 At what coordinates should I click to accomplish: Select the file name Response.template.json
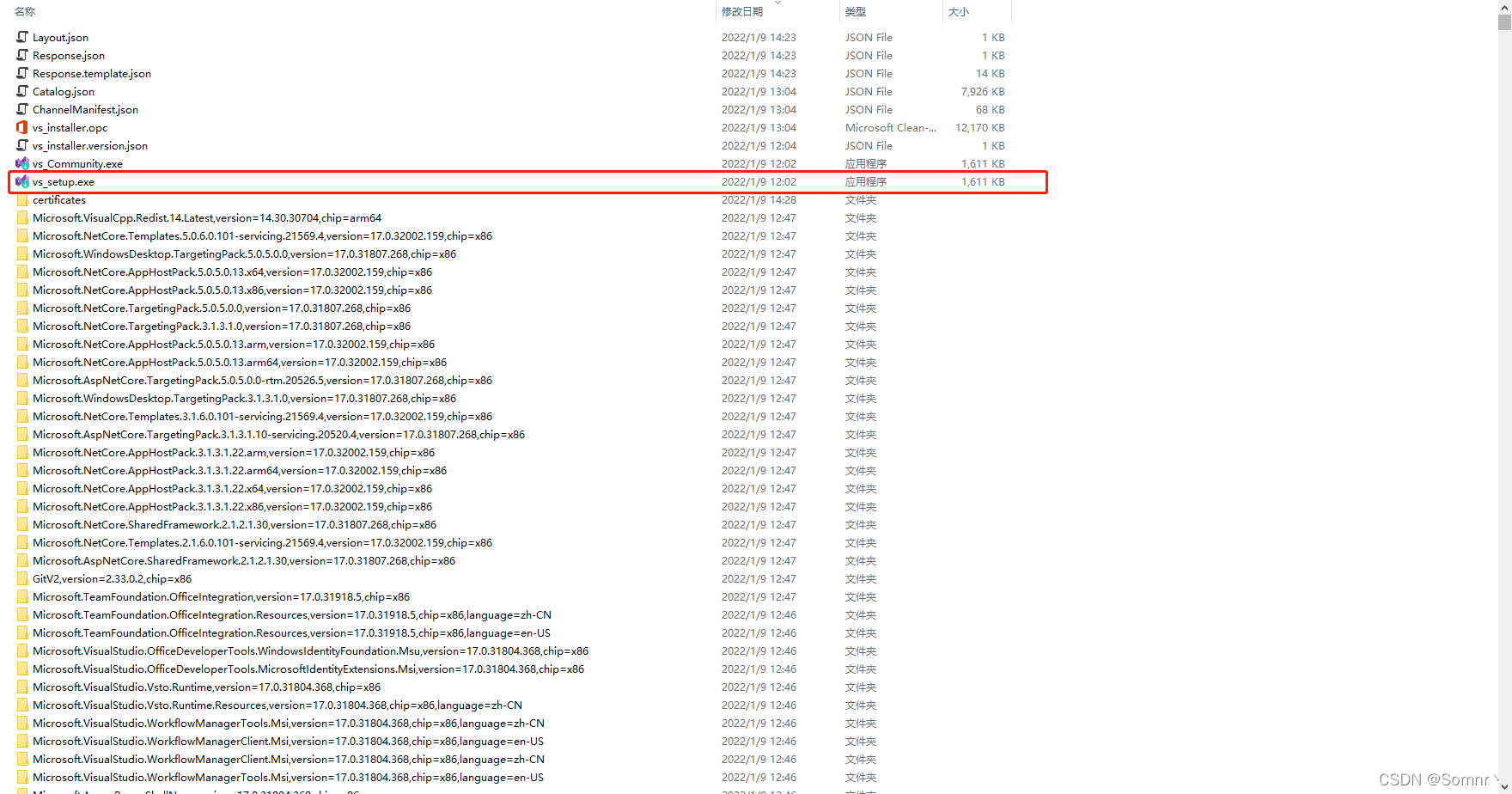click(92, 73)
